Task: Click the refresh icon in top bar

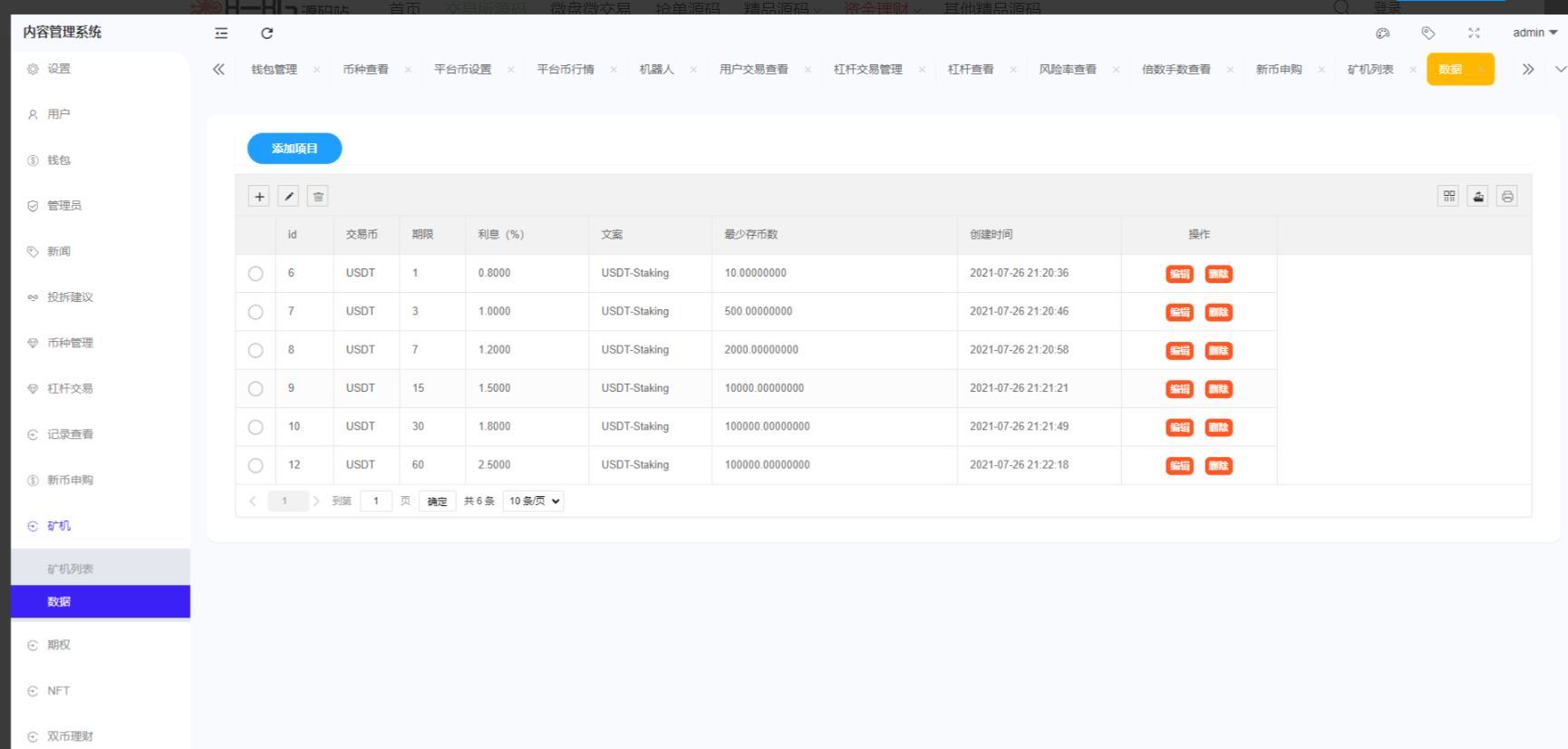Action: pyautogui.click(x=266, y=34)
